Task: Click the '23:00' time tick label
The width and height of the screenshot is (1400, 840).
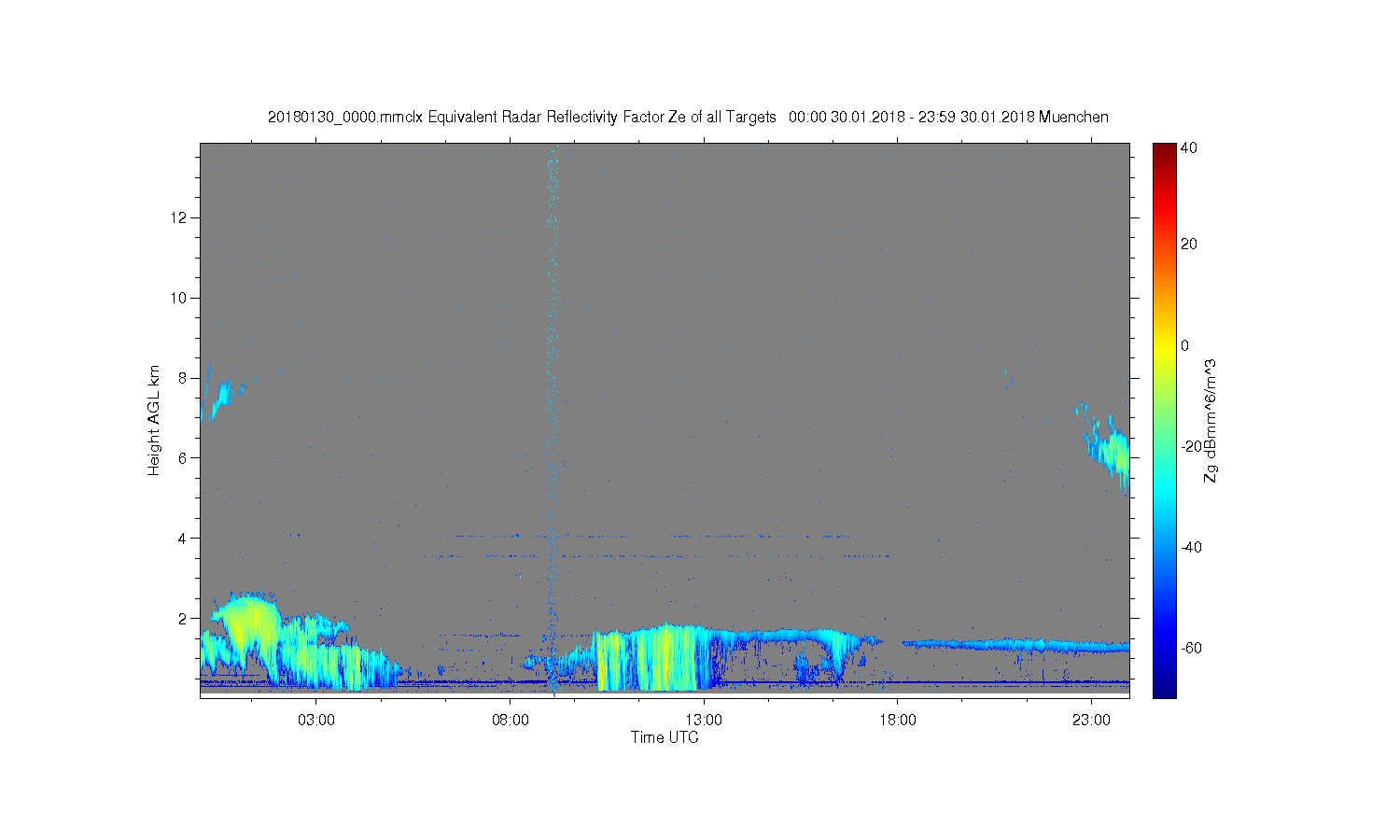Action: tap(1091, 721)
